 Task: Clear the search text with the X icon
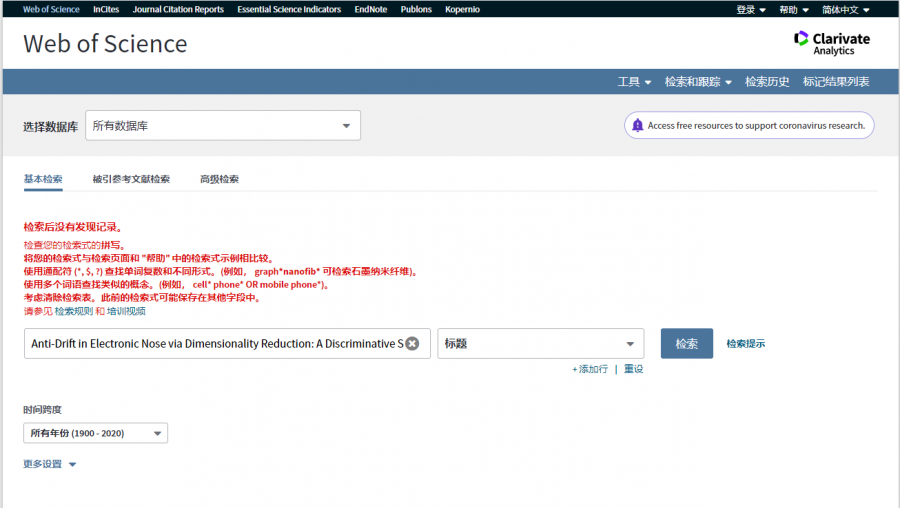[x=412, y=344]
